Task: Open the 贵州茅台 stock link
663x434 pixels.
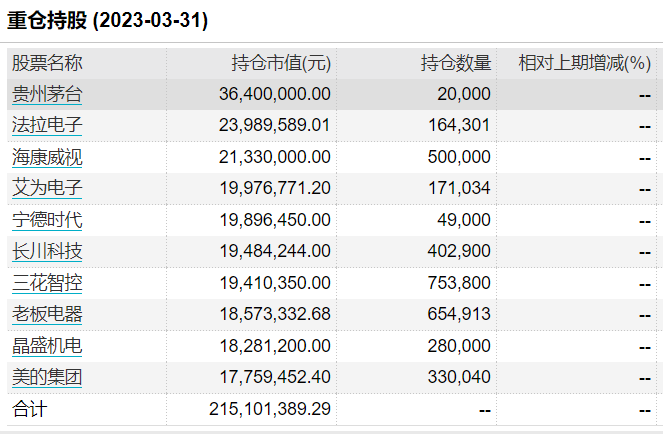Action: click(x=47, y=94)
